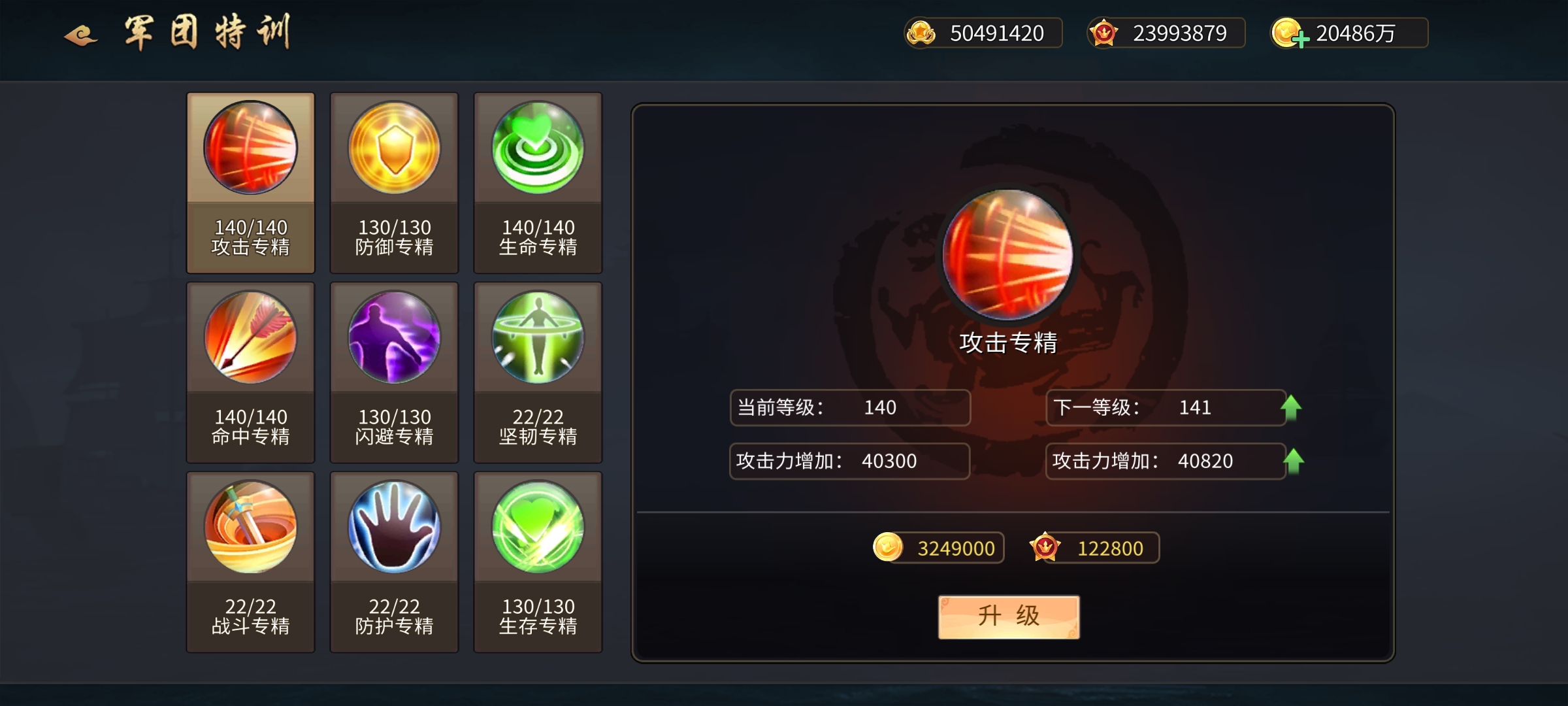Image resolution: width=1568 pixels, height=706 pixels.
Task: Click the green arrow beside 攻击力增加 40820
Action: 1294,462
